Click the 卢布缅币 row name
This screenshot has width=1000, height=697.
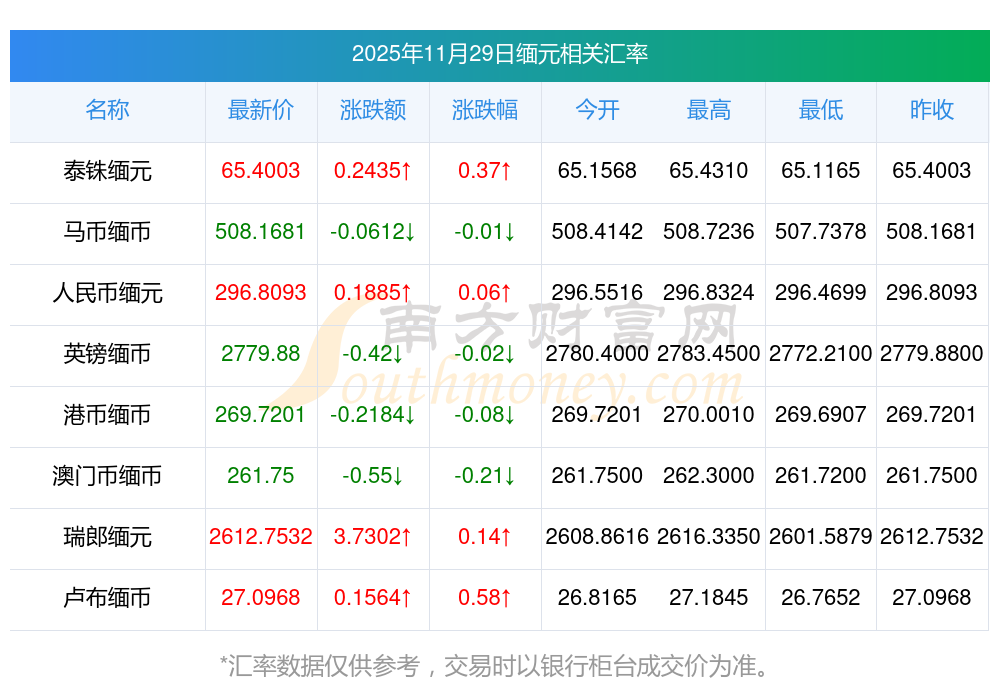pos(107,598)
